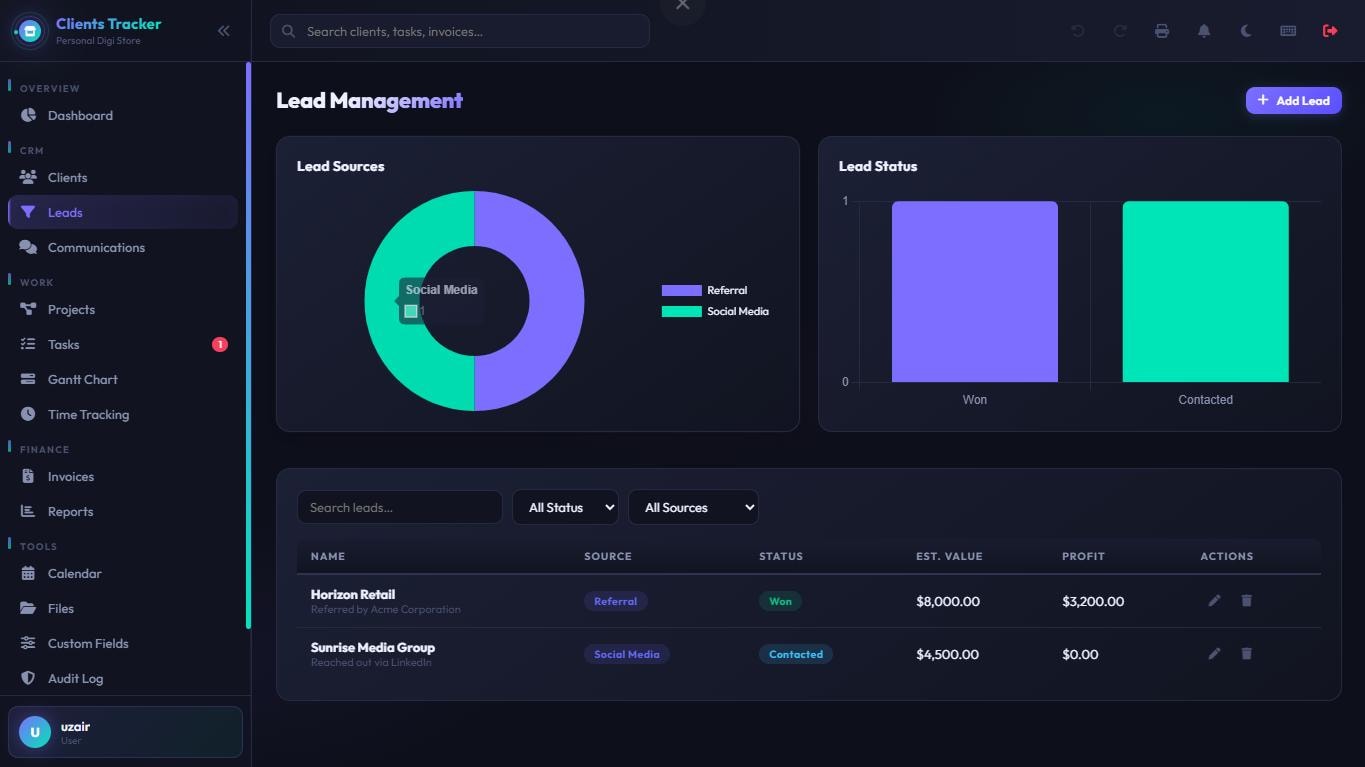Focus the global search clients, tasks, invoices field

pos(460,31)
